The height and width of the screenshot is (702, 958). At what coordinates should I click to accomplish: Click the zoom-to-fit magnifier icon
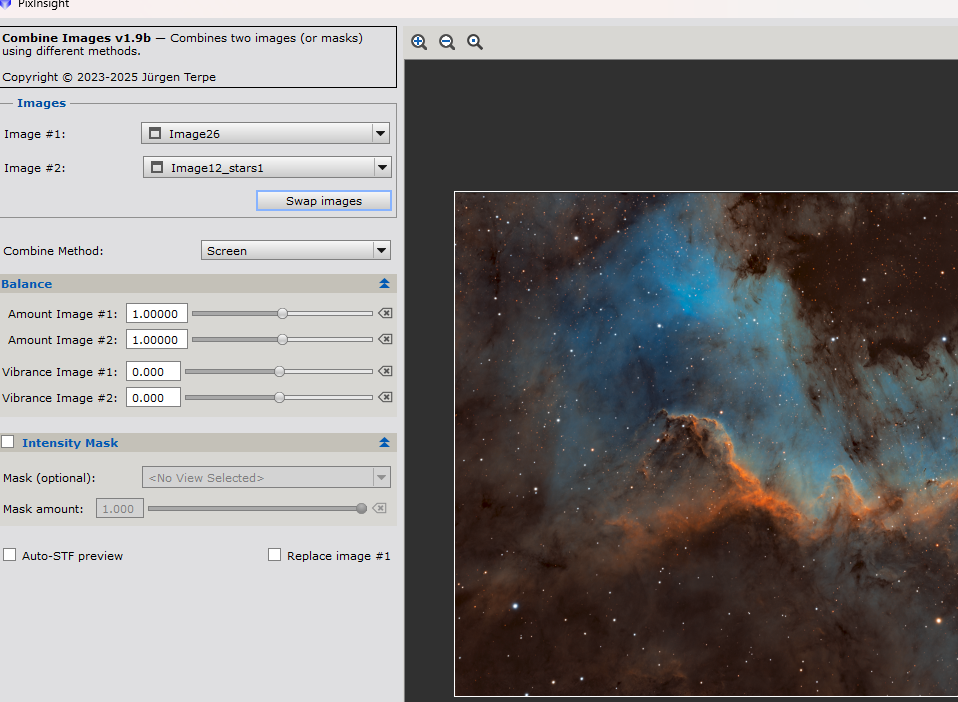tap(475, 42)
